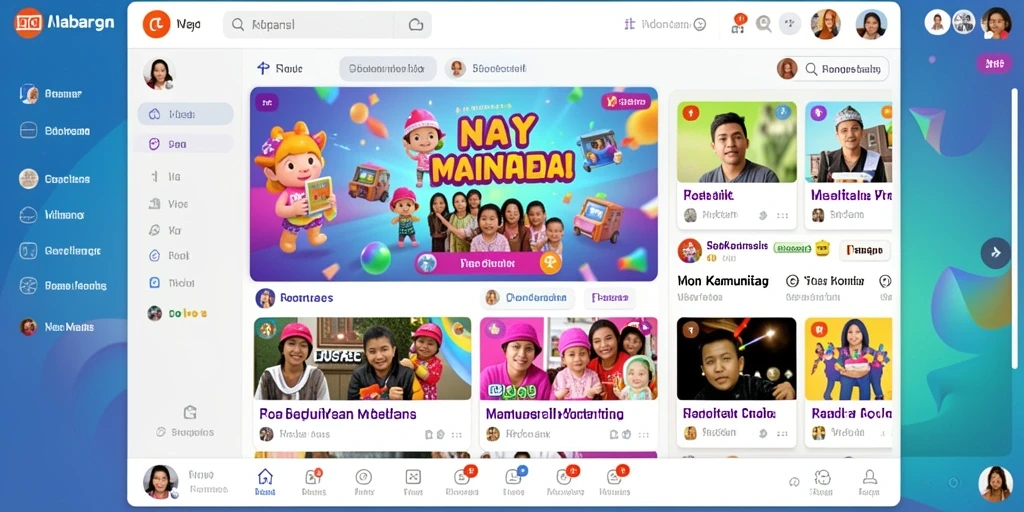The height and width of the screenshot is (512, 1024).
Task: Click the green badge next to 'Sookonnsels'
Action: [792, 248]
